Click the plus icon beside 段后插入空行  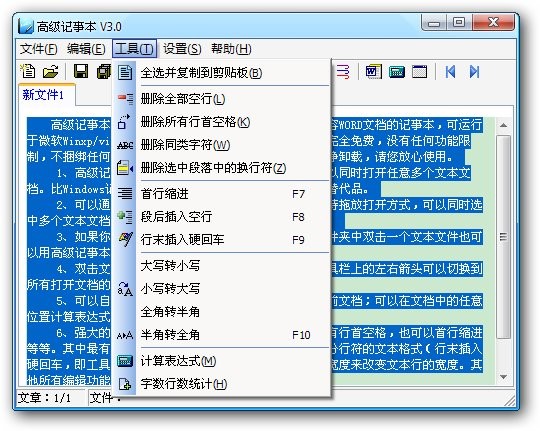(125, 217)
